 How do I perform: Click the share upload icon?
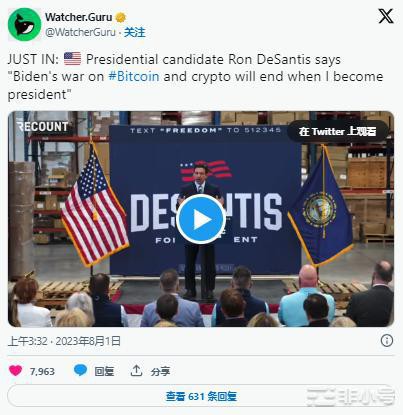[x=136, y=370]
